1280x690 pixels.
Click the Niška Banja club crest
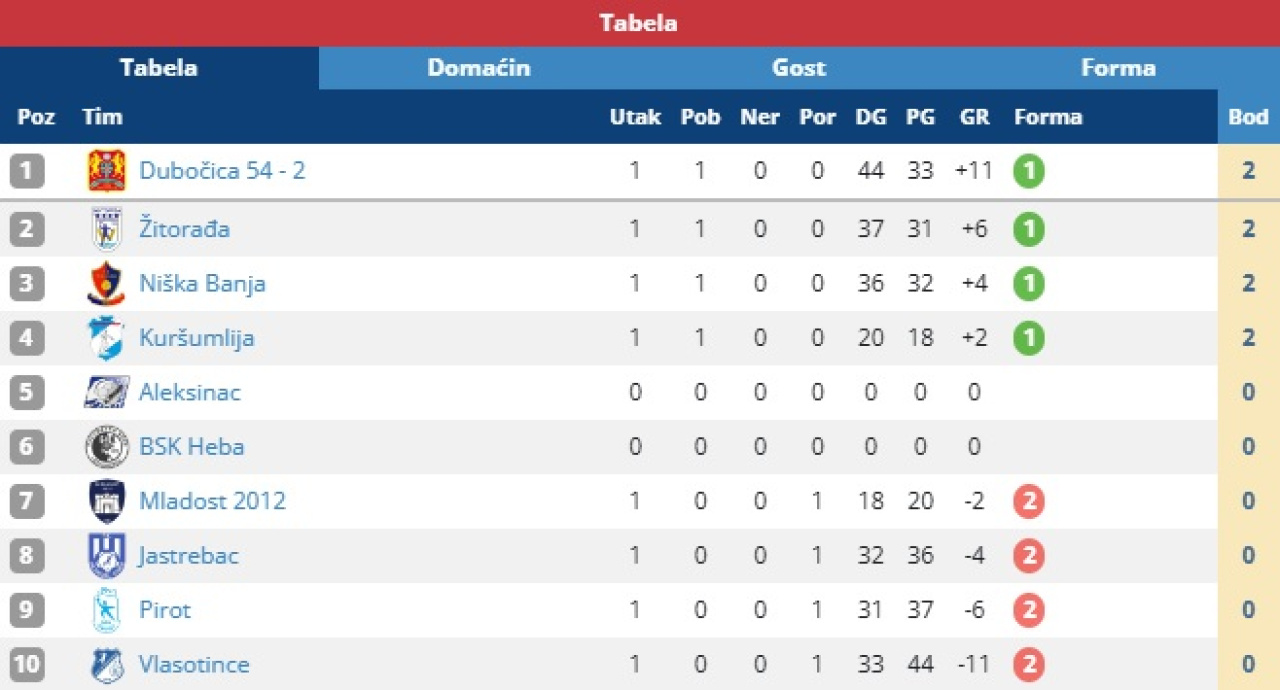(x=106, y=284)
